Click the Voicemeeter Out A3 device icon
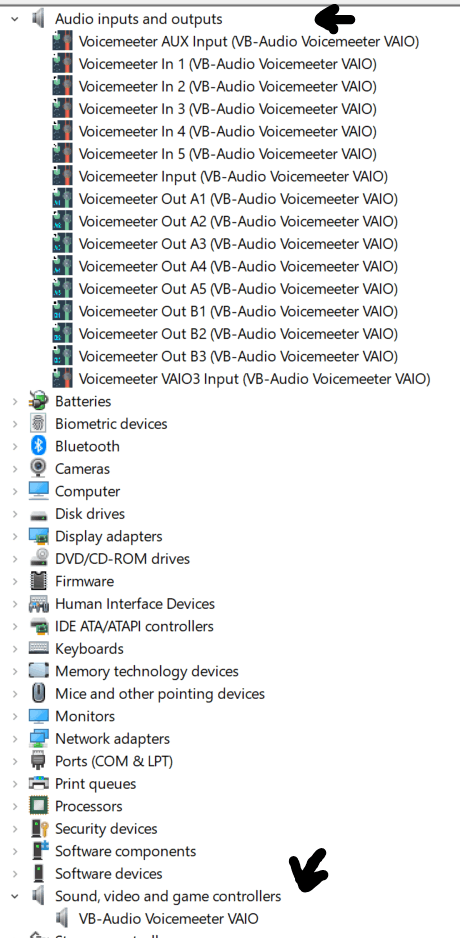Viewport: 460px width, 938px height. pos(62,244)
